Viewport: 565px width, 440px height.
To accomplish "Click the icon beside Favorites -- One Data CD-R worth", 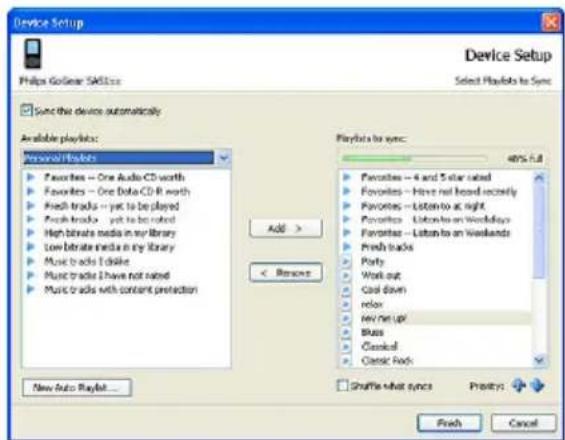I will pos(31,191).
